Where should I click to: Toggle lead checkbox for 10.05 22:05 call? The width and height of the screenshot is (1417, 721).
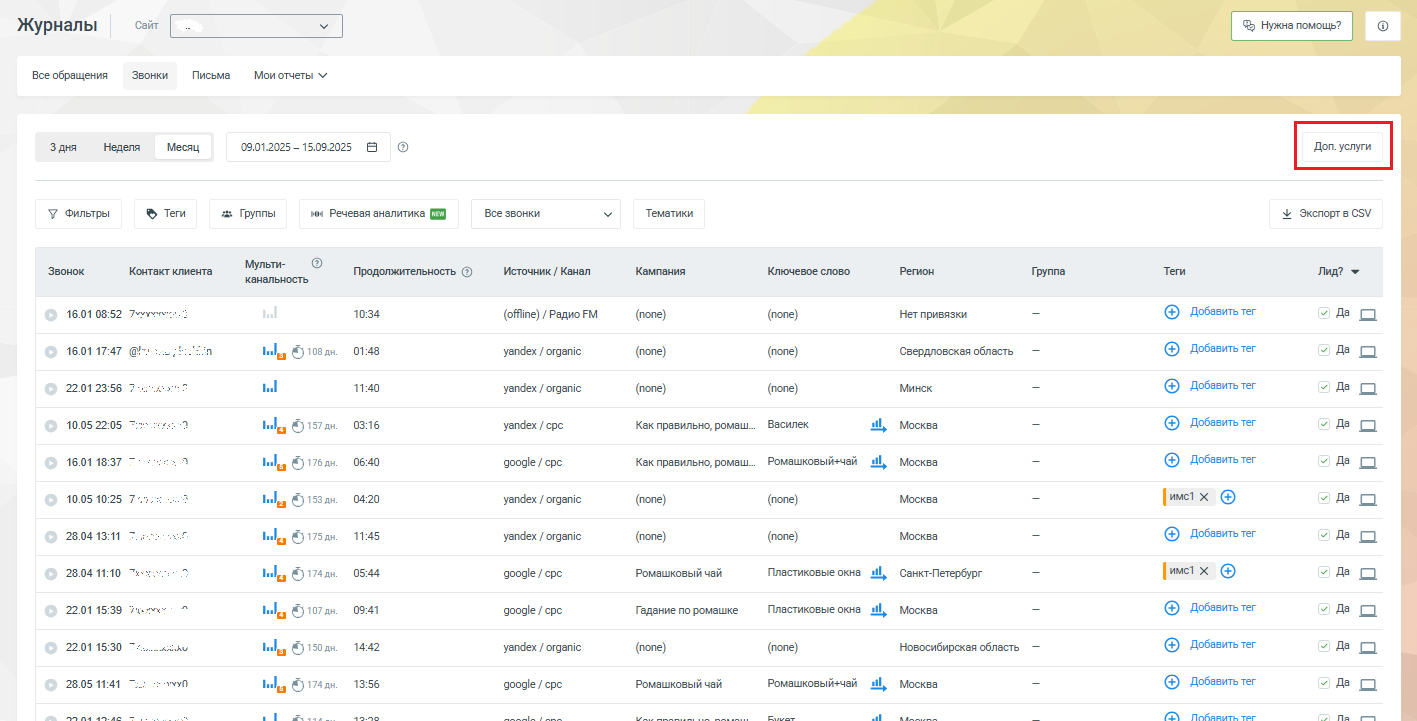(x=1324, y=424)
